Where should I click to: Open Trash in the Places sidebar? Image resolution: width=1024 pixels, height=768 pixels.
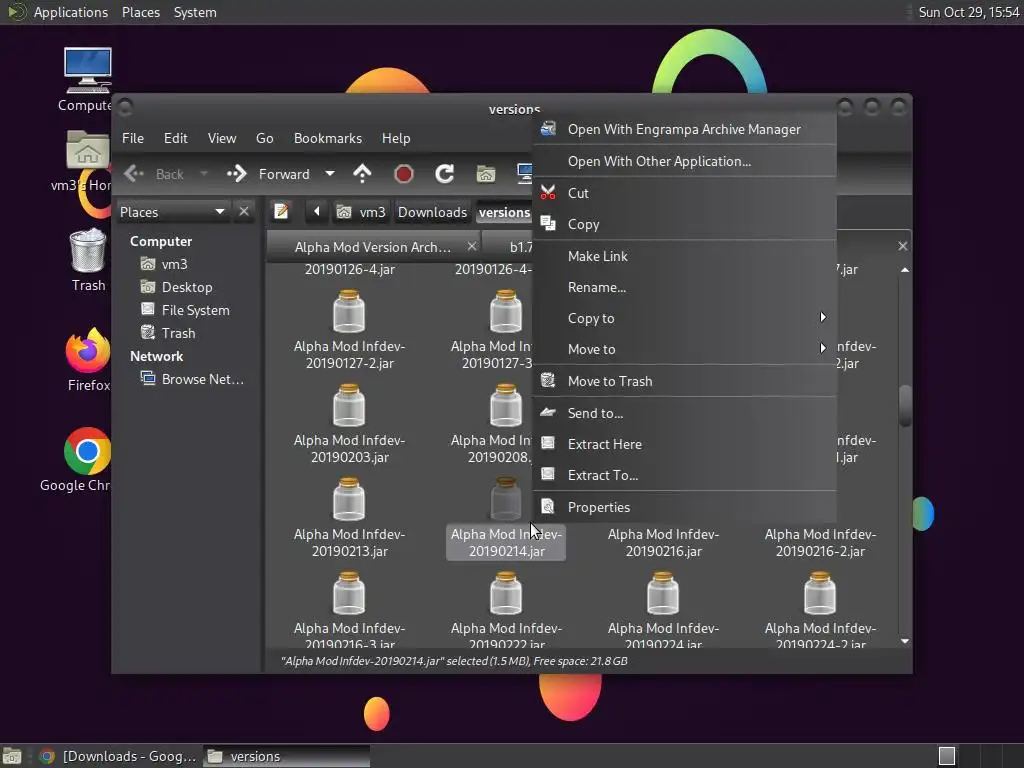(x=178, y=333)
